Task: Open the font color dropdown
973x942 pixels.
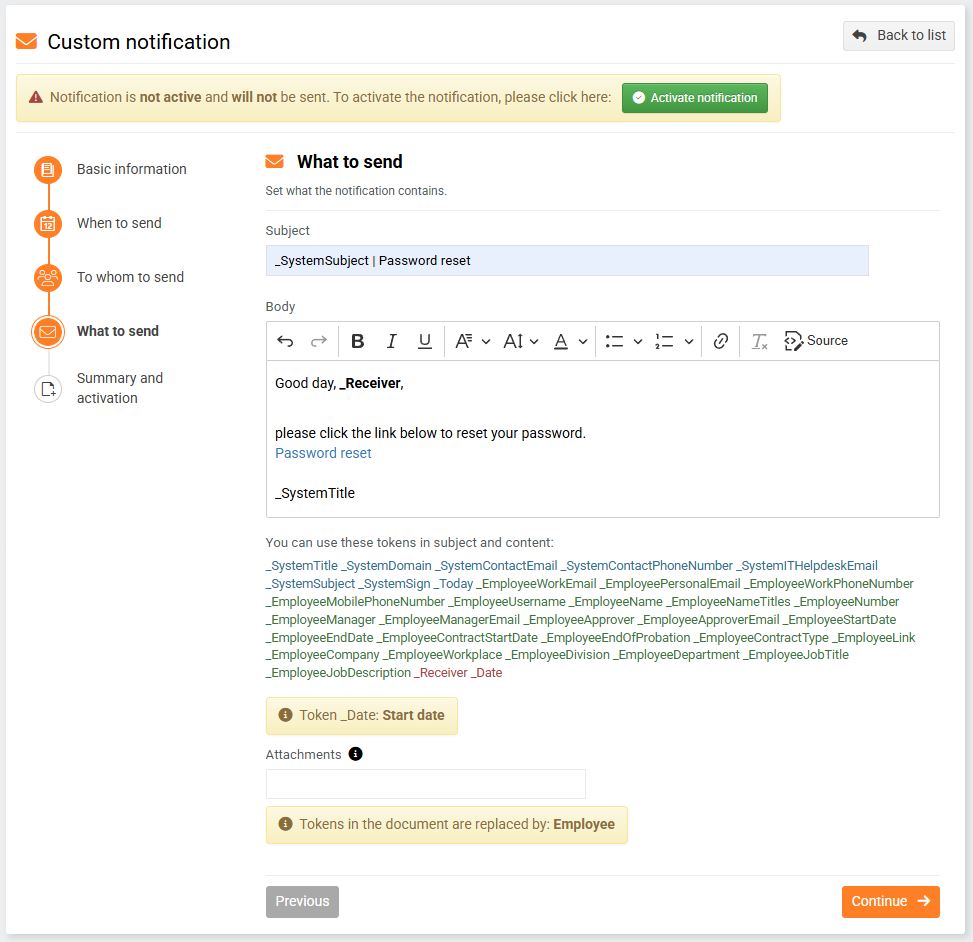Action: tap(570, 341)
